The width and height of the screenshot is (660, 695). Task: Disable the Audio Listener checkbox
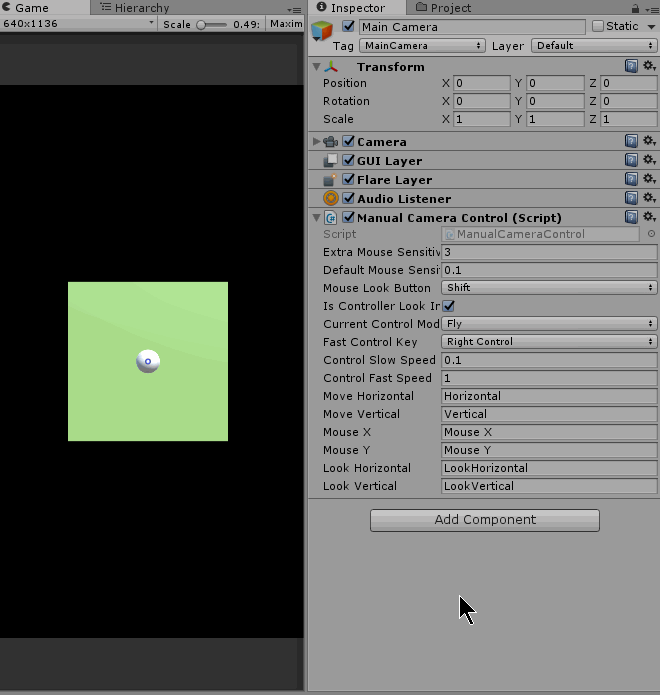(x=349, y=198)
